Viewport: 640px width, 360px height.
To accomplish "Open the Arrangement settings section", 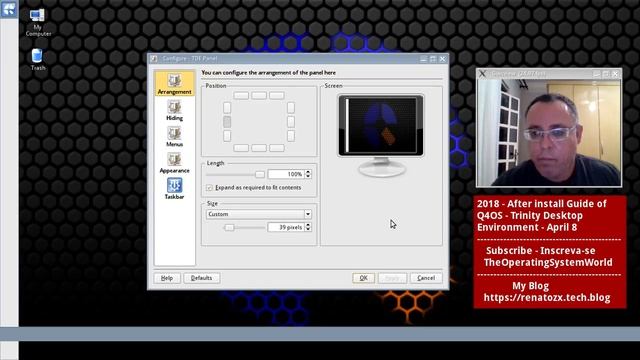I will [174, 84].
